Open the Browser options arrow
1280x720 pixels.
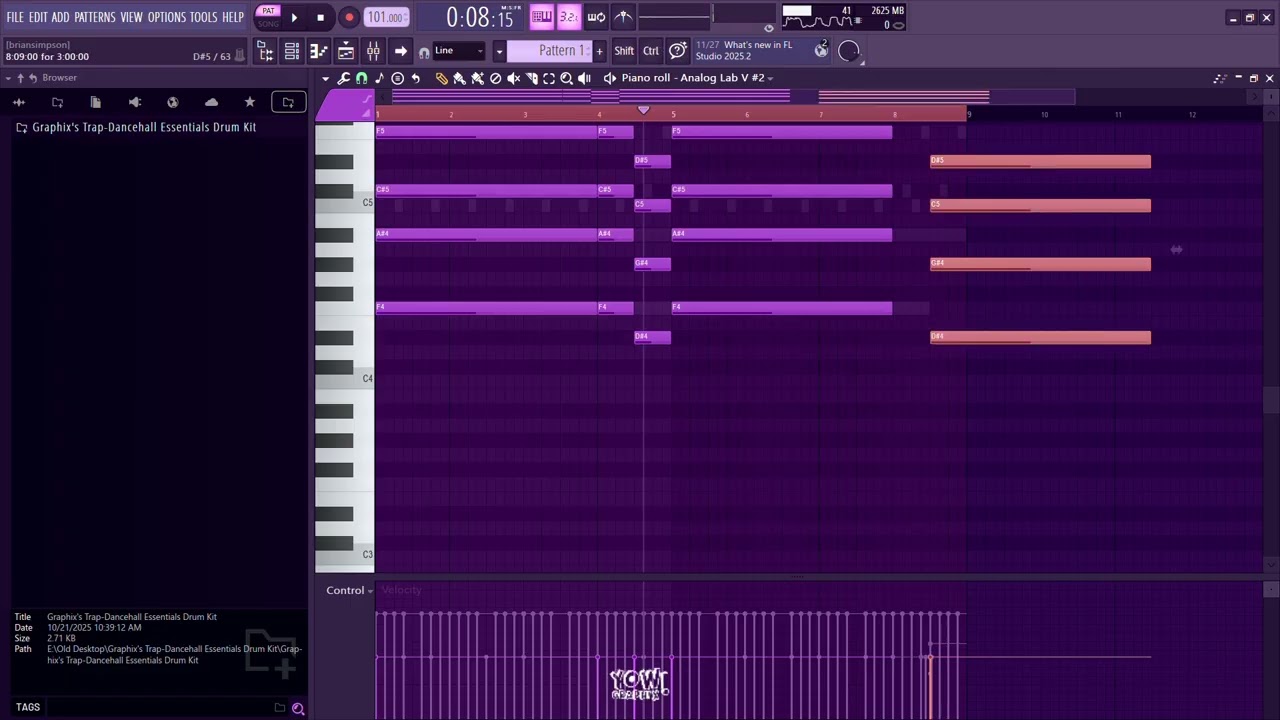(8, 78)
